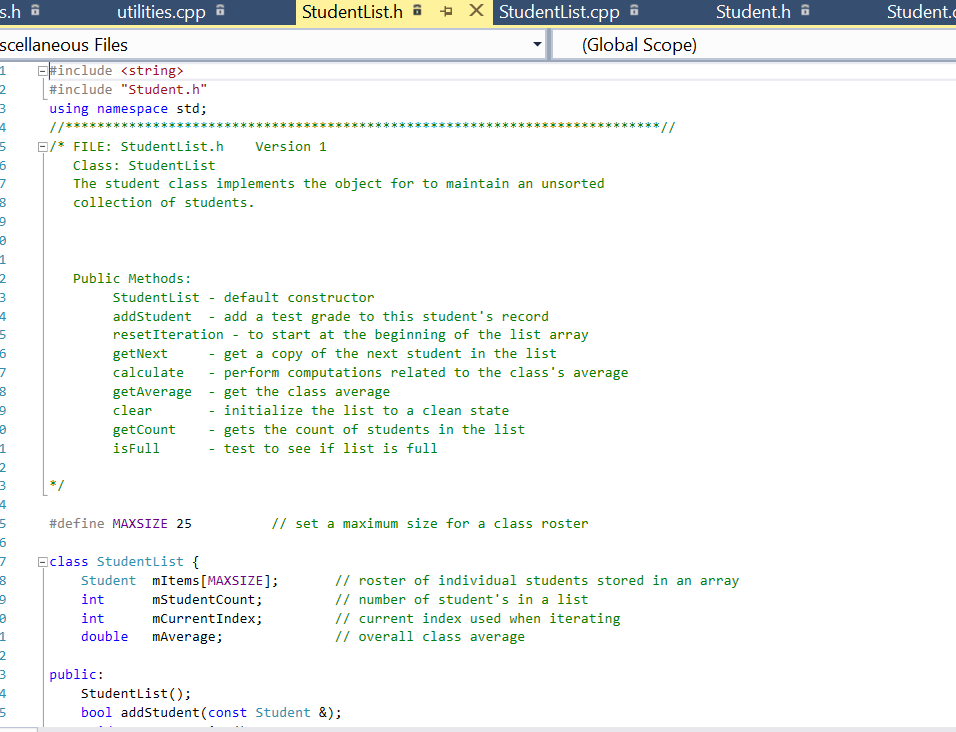Click <string> in the first include
This screenshot has height=732, width=956.
click(x=152, y=71)
